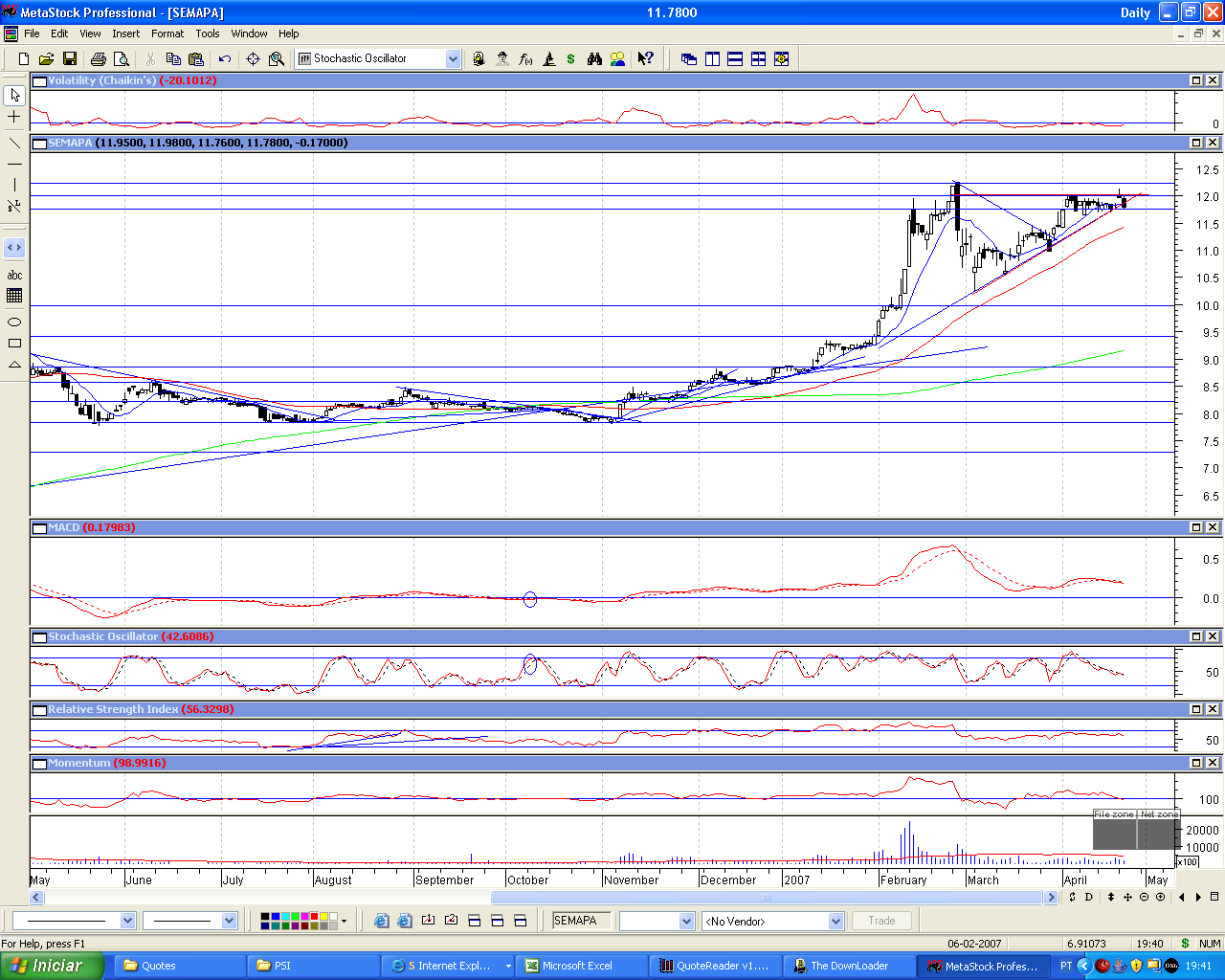1225x980 pixels.
Task: Switch to The DownLoader taskbar button
Action: click(848, 966)
